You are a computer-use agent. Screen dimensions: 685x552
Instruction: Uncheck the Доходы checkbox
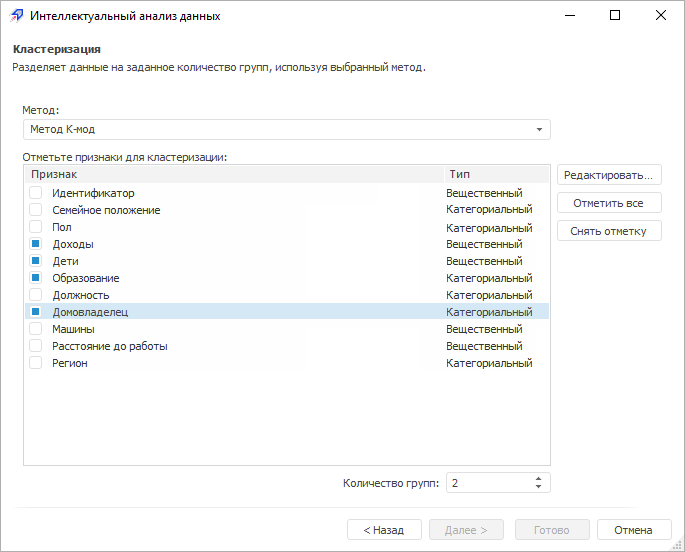[x=35, y=244]
